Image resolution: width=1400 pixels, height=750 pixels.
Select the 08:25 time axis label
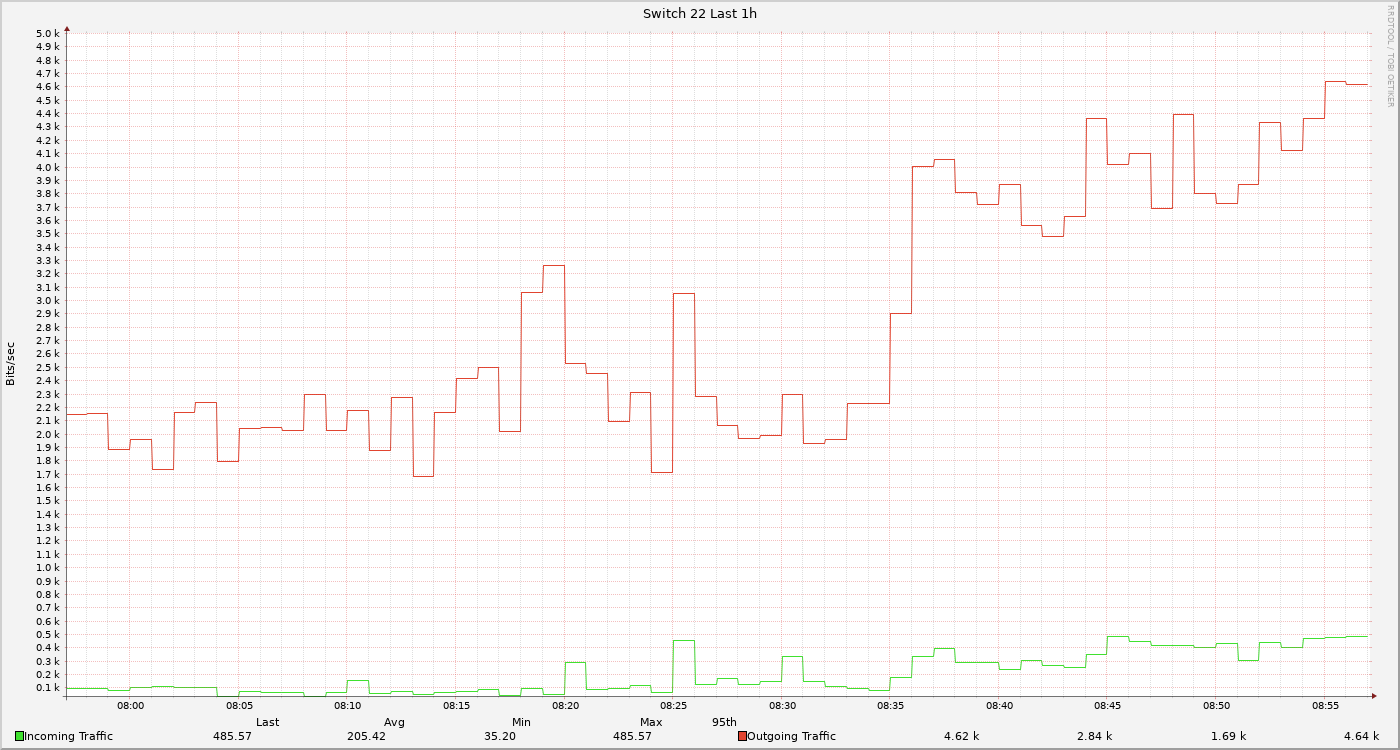(x=673, y=706)
